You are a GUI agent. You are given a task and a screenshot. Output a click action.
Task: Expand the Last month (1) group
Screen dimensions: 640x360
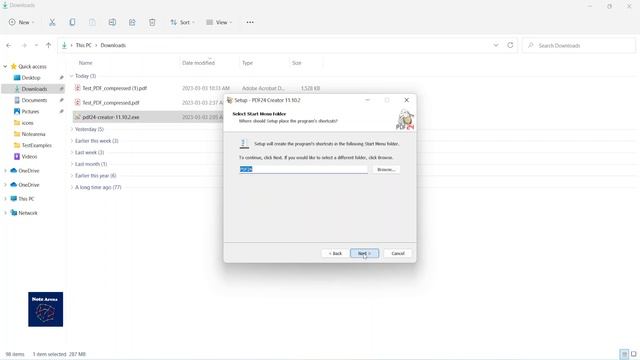[x=72, y=164]
